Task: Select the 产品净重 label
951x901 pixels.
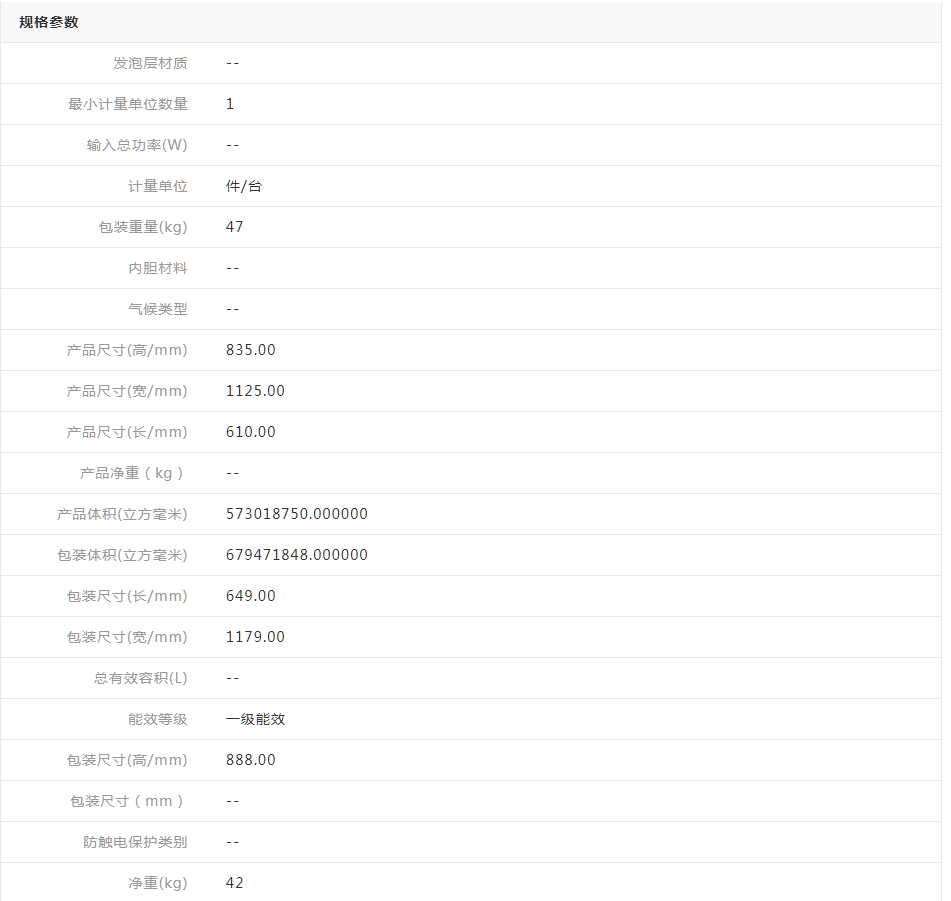Action: (x=133, y=473)
